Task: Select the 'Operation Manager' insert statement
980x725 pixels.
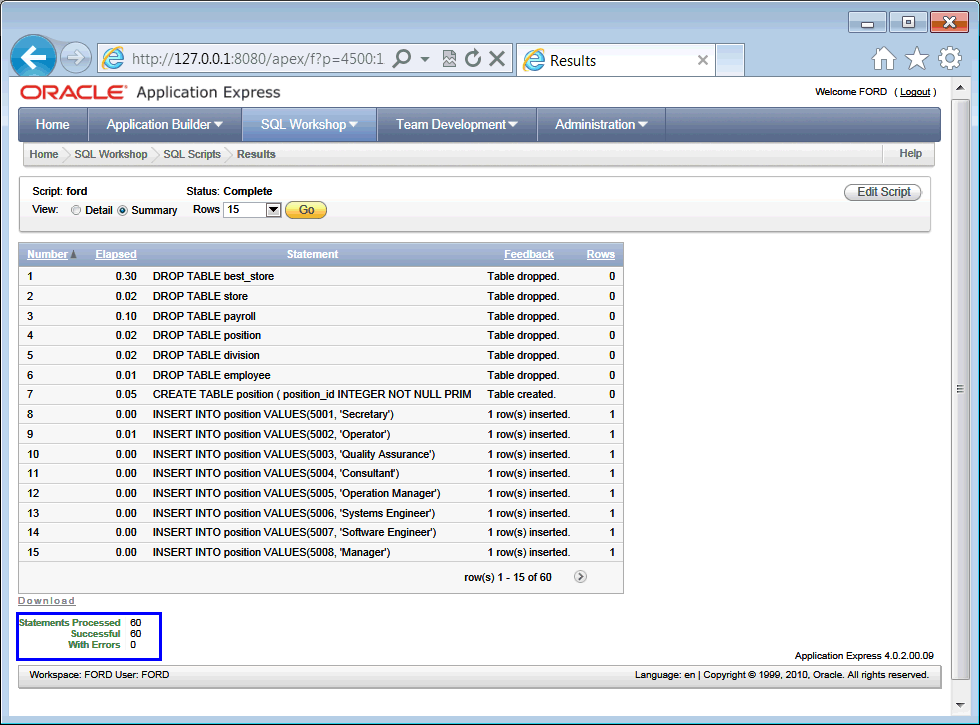Action: click(297, 494)
